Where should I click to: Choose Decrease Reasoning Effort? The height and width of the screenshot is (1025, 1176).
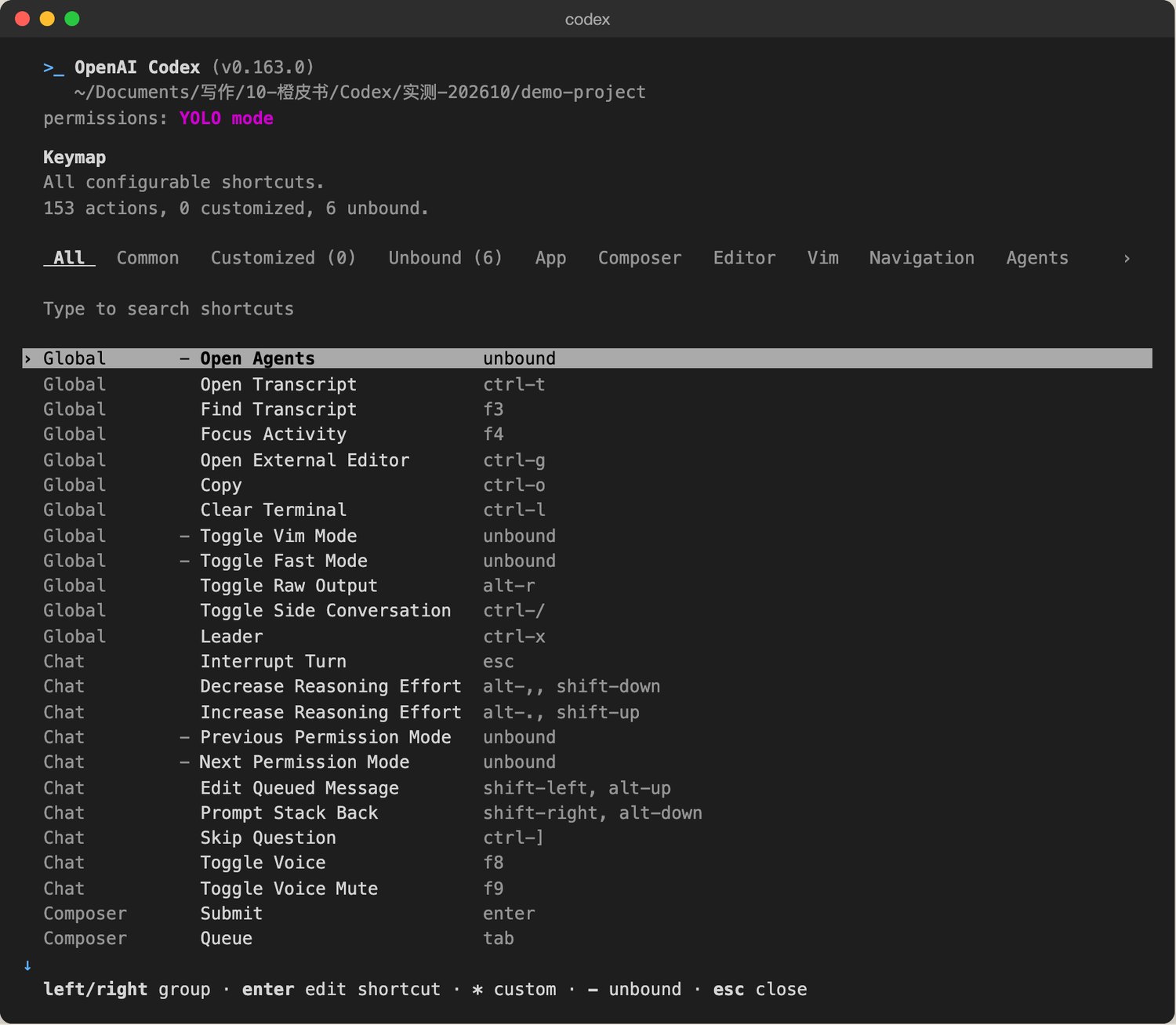[x=587, y=687]
